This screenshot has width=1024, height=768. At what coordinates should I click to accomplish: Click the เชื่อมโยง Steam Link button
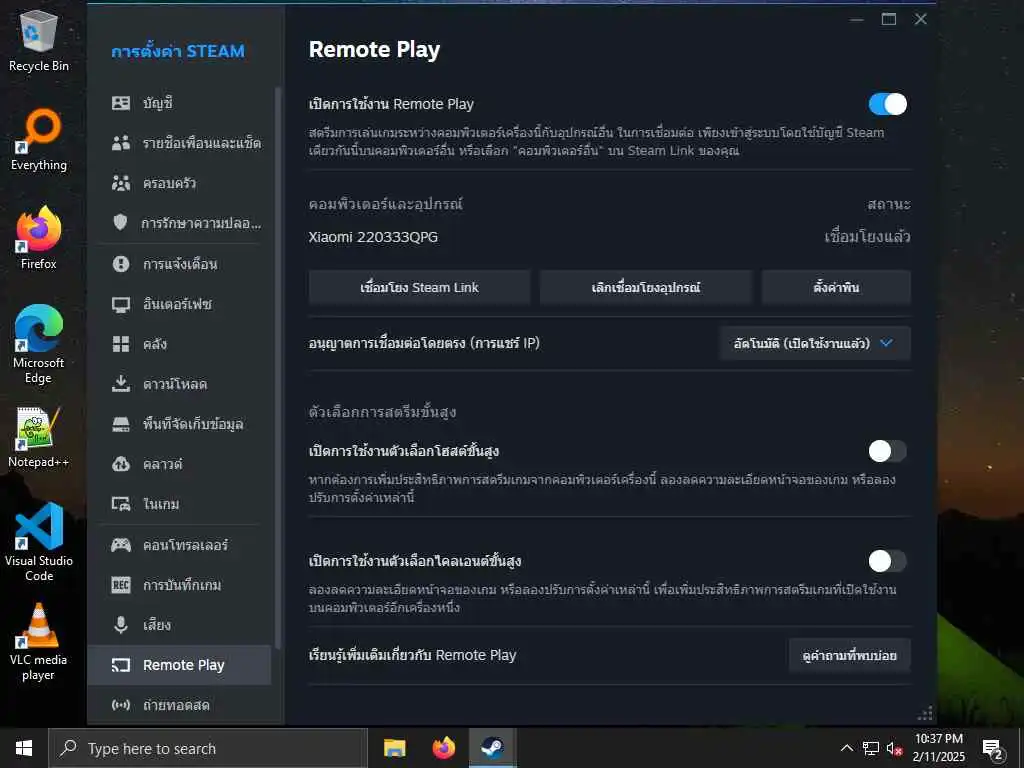click(419, 287)
